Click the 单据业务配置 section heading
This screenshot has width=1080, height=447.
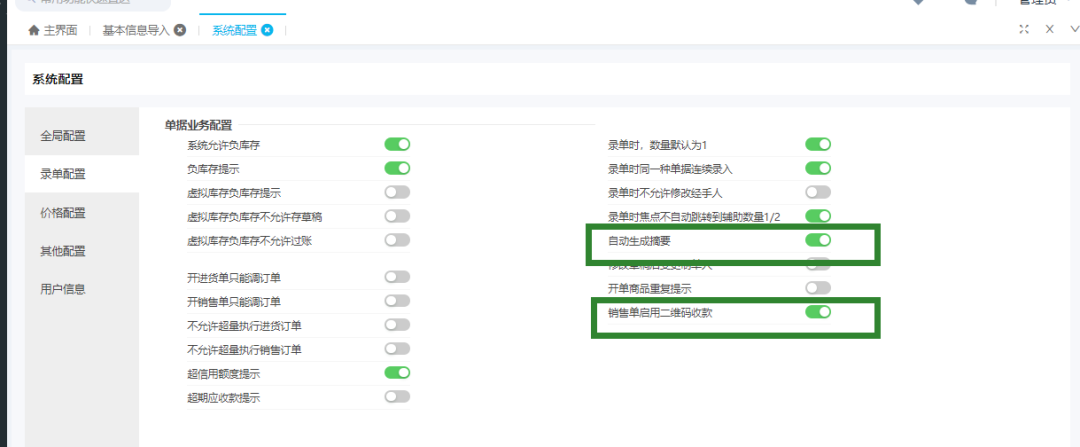[x=198, y=125]
